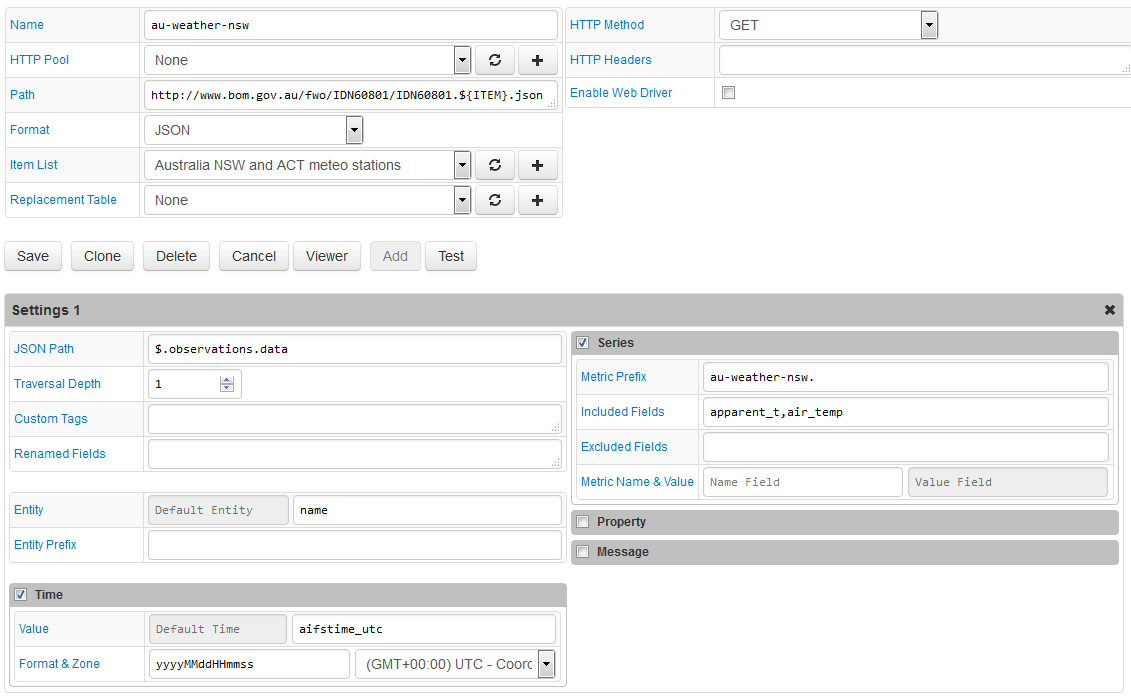Click the Path URL field
The height and width of the screenshot is (700, 1131).
pos(351,95)
